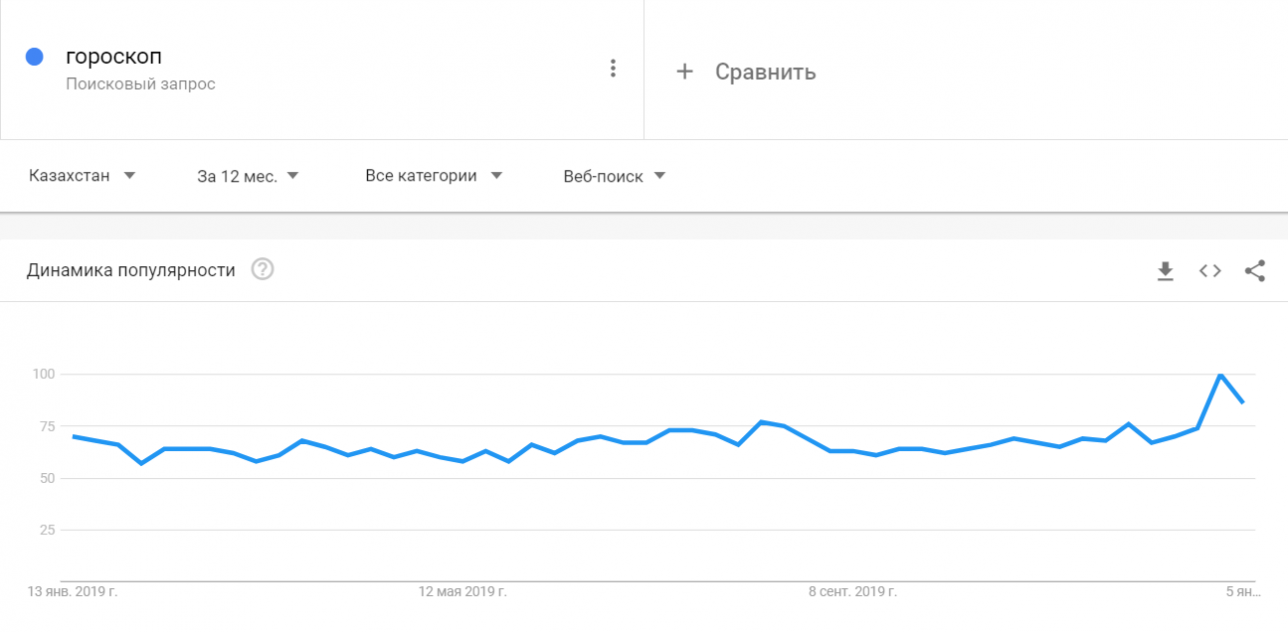Open the Все категории dropdown
1288x632 pixels.
click(x=432, y=175)
